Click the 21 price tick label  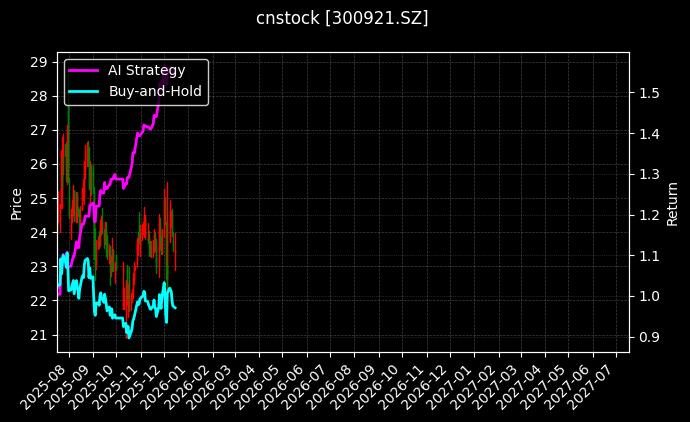39,334
